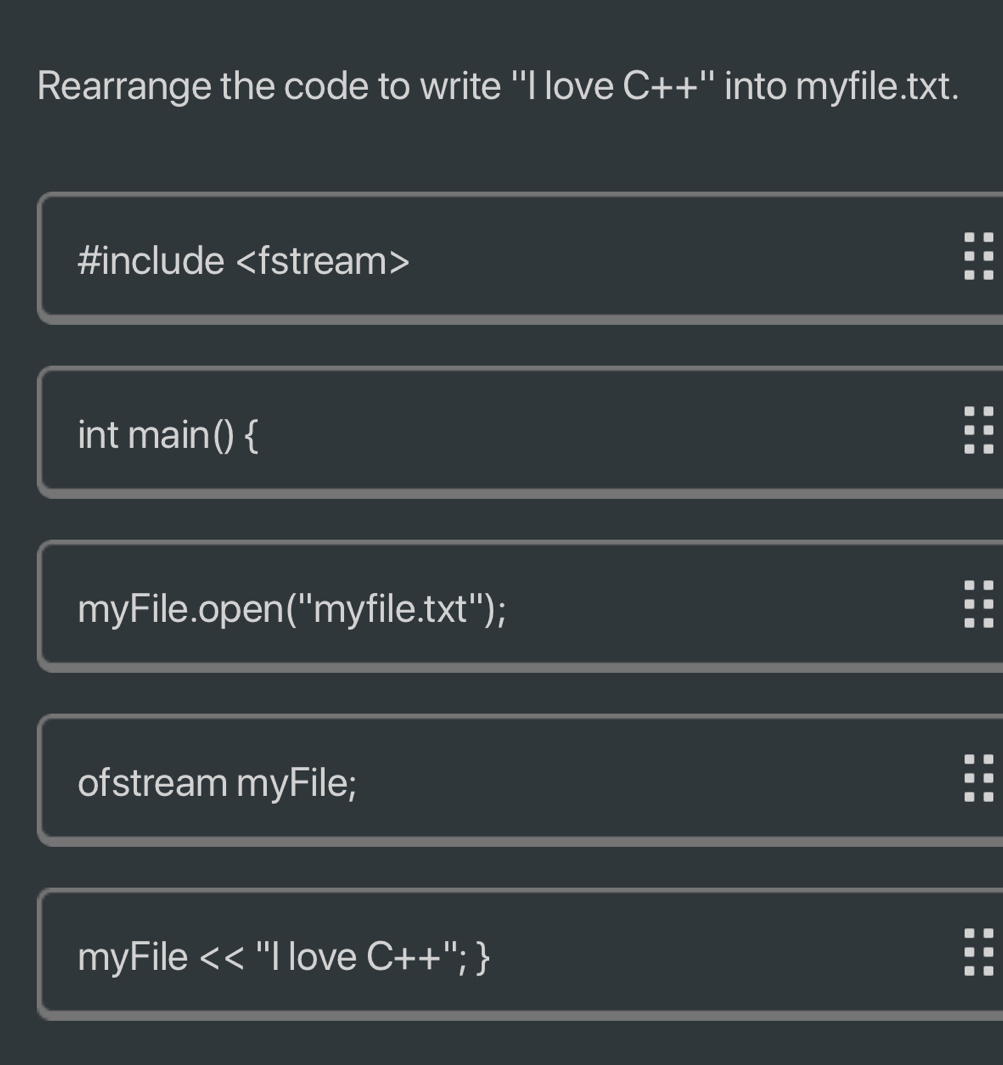Select the "ofstream myFile;" code text

tap(217, 783)
